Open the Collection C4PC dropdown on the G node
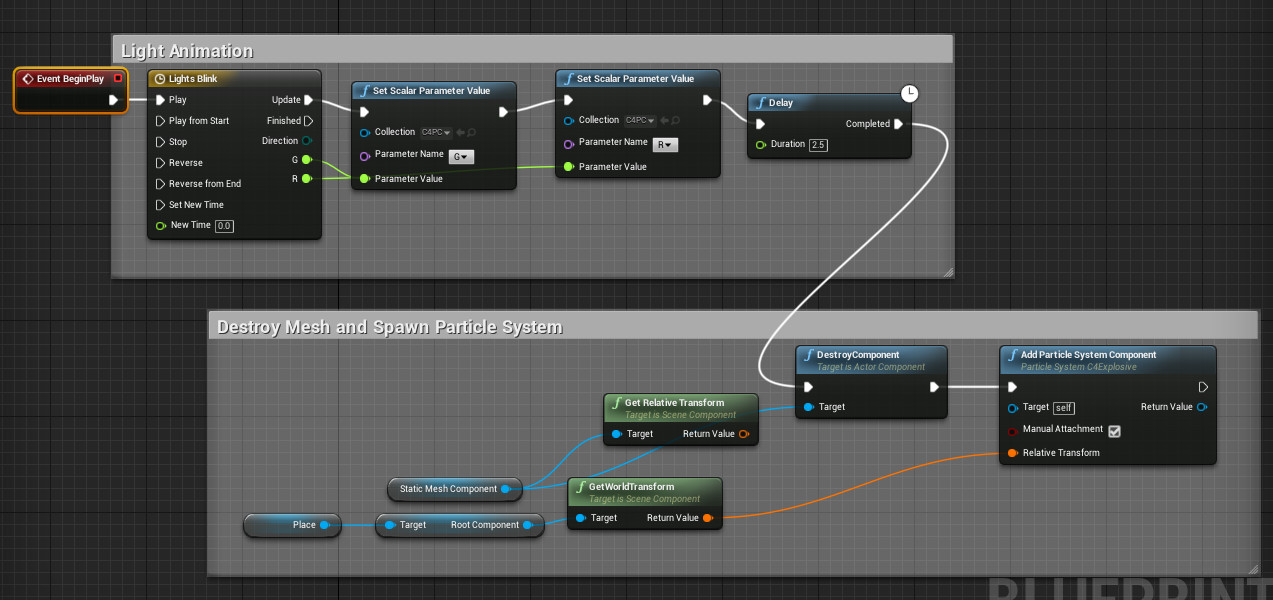 (x=436, y=132)
